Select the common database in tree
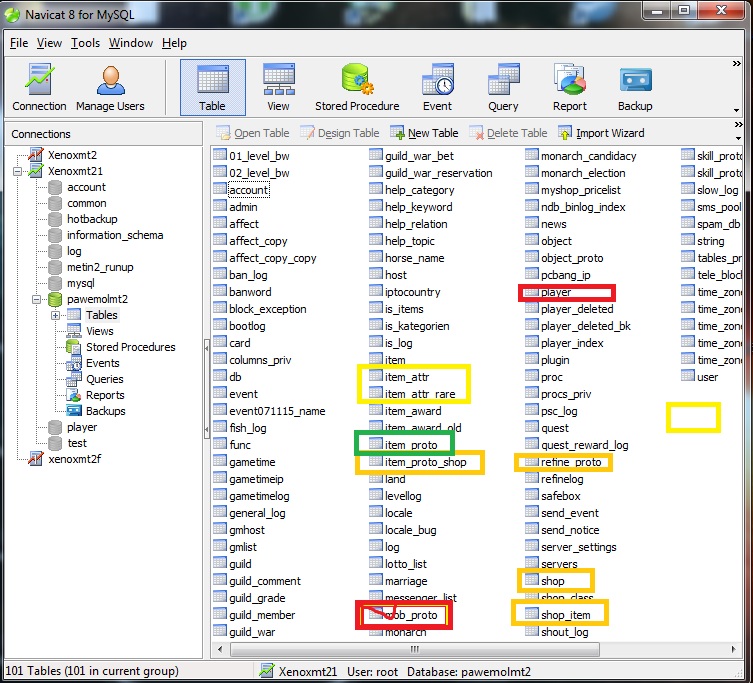Viewport: 753px width, 683px height. click(x=87, y=203)
